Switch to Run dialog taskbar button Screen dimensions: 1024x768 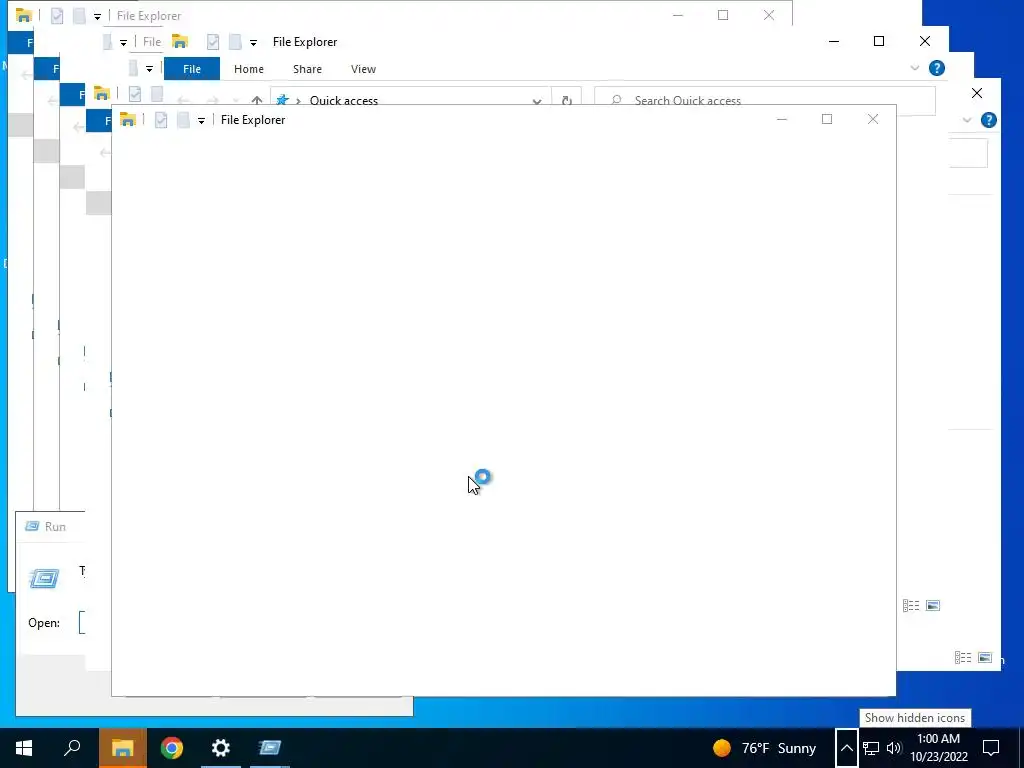point(269,748)
